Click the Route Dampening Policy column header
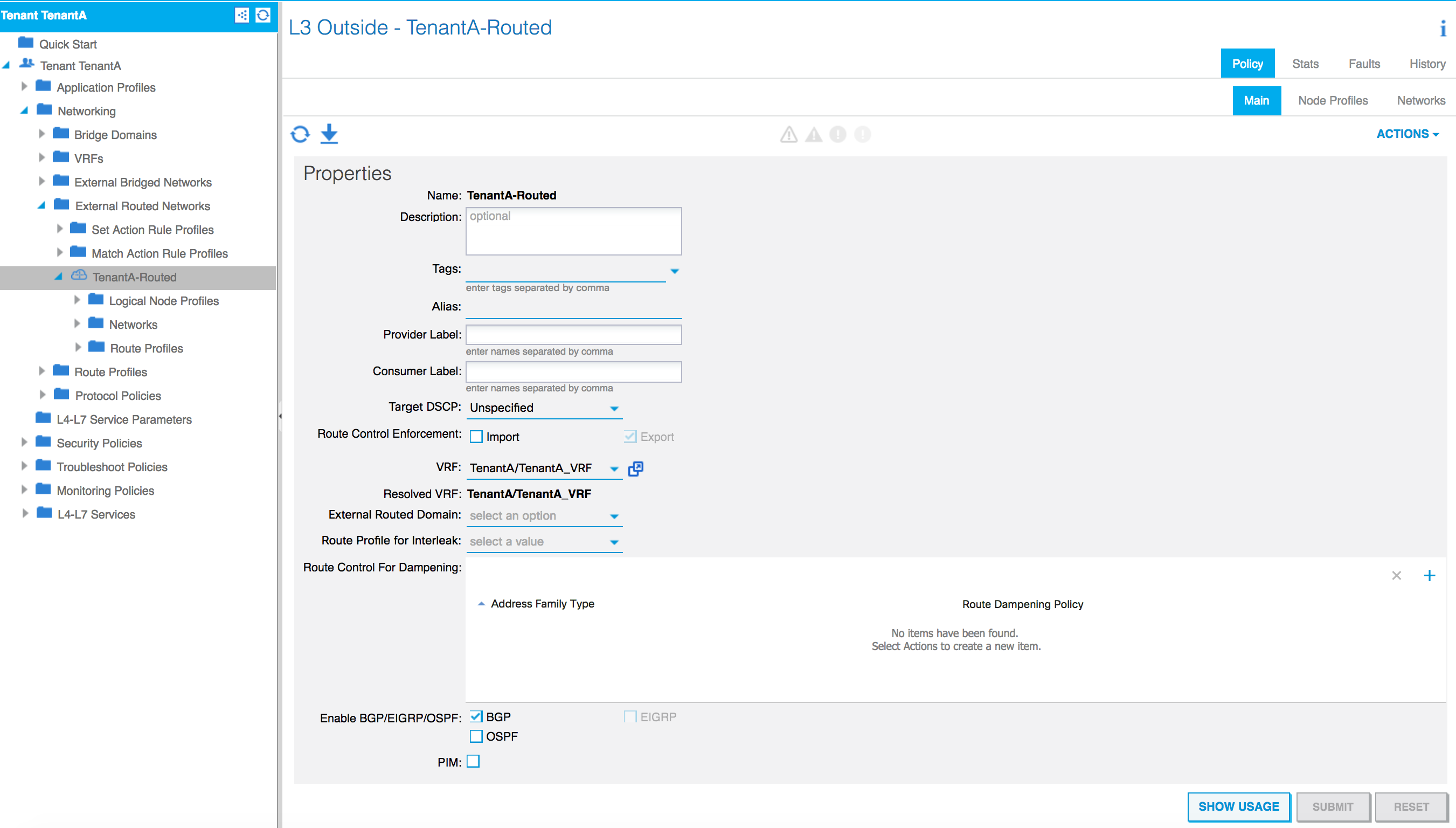 (x=1022, y=604)
